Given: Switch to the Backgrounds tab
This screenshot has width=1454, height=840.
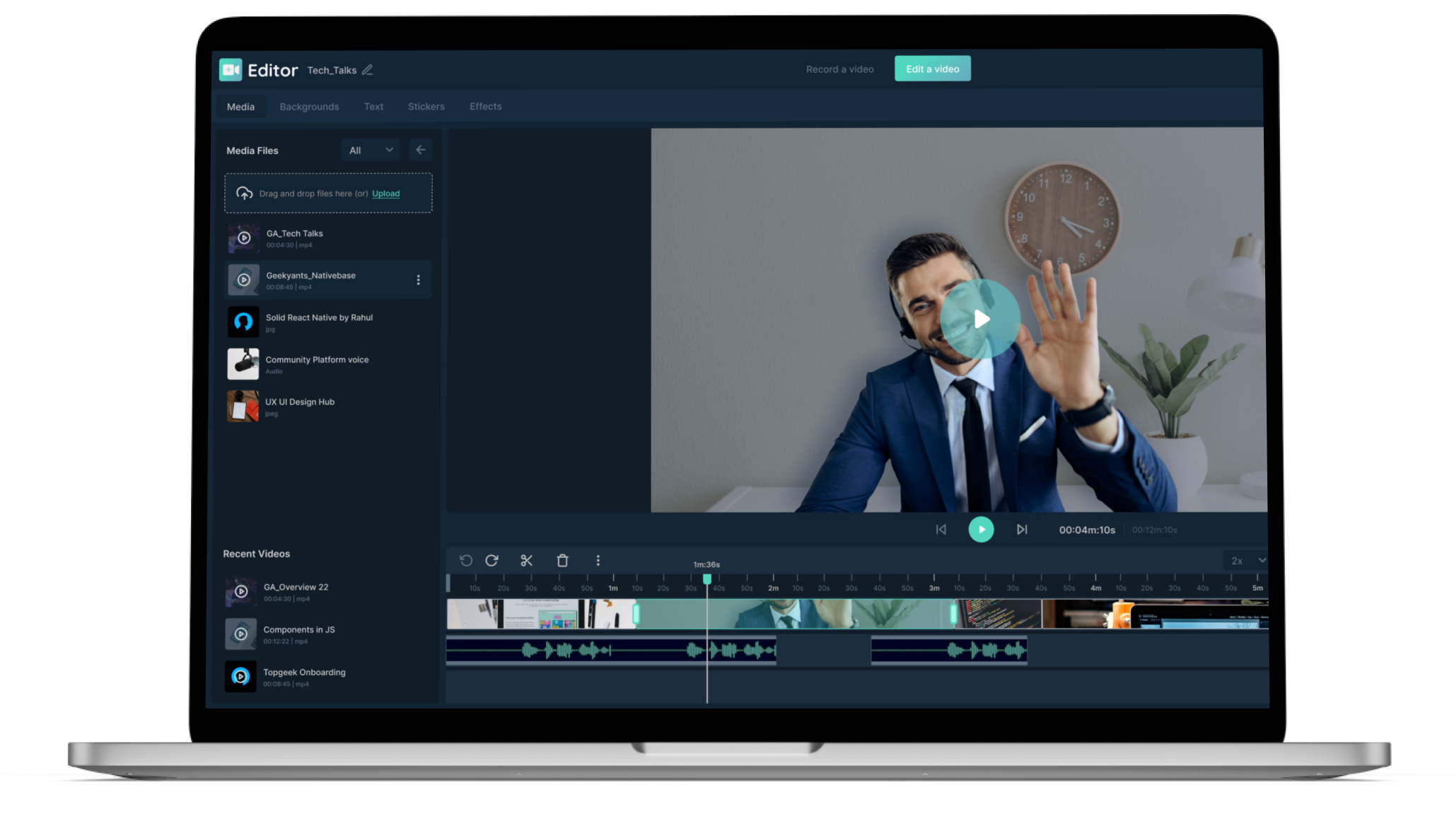Looking at the screenshot, I should [309, 106].
